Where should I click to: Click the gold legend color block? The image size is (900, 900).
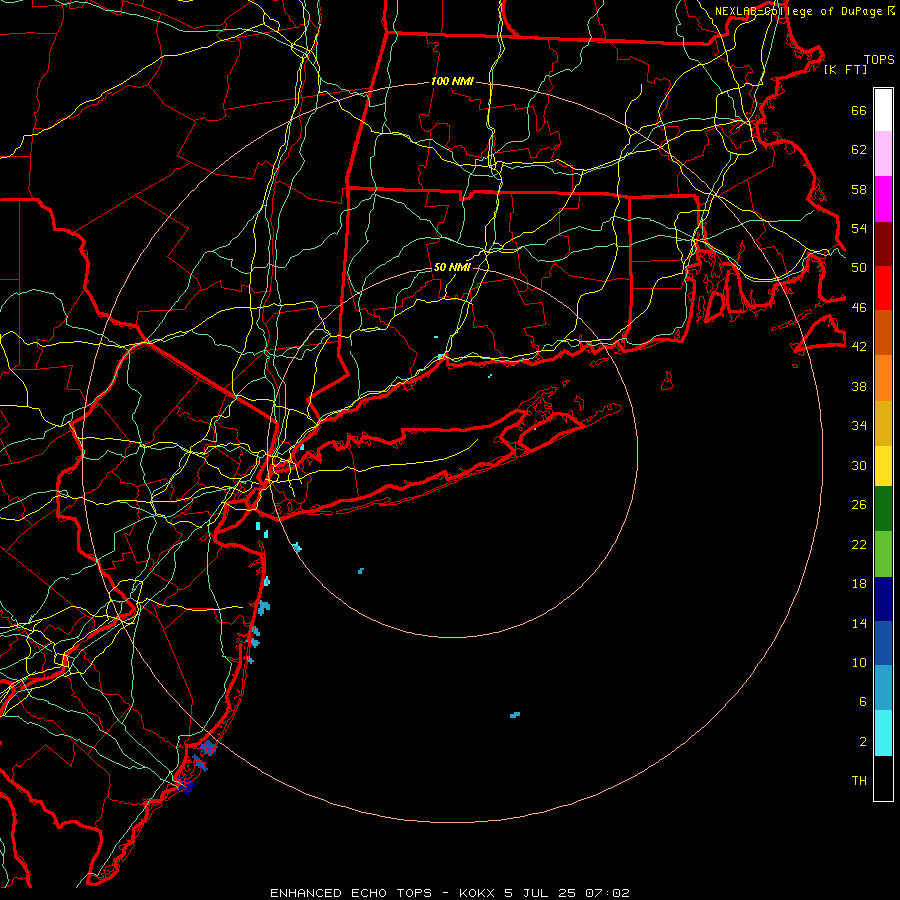[883, 423]
